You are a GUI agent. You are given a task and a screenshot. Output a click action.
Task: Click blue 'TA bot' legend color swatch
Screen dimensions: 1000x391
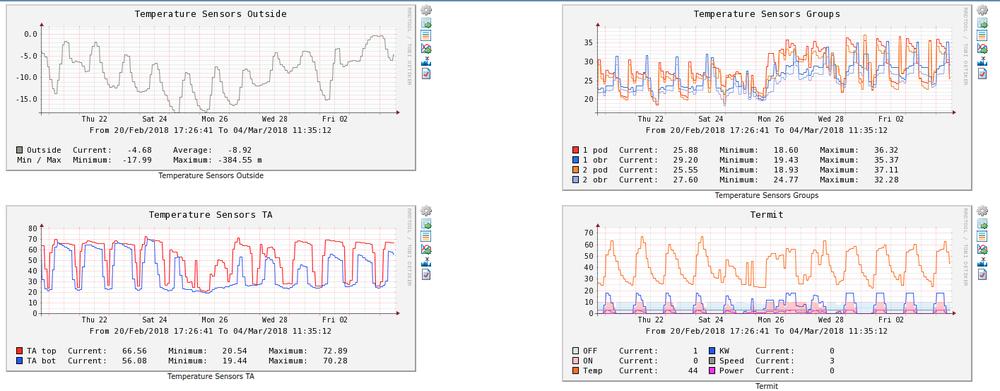(20, 360)
